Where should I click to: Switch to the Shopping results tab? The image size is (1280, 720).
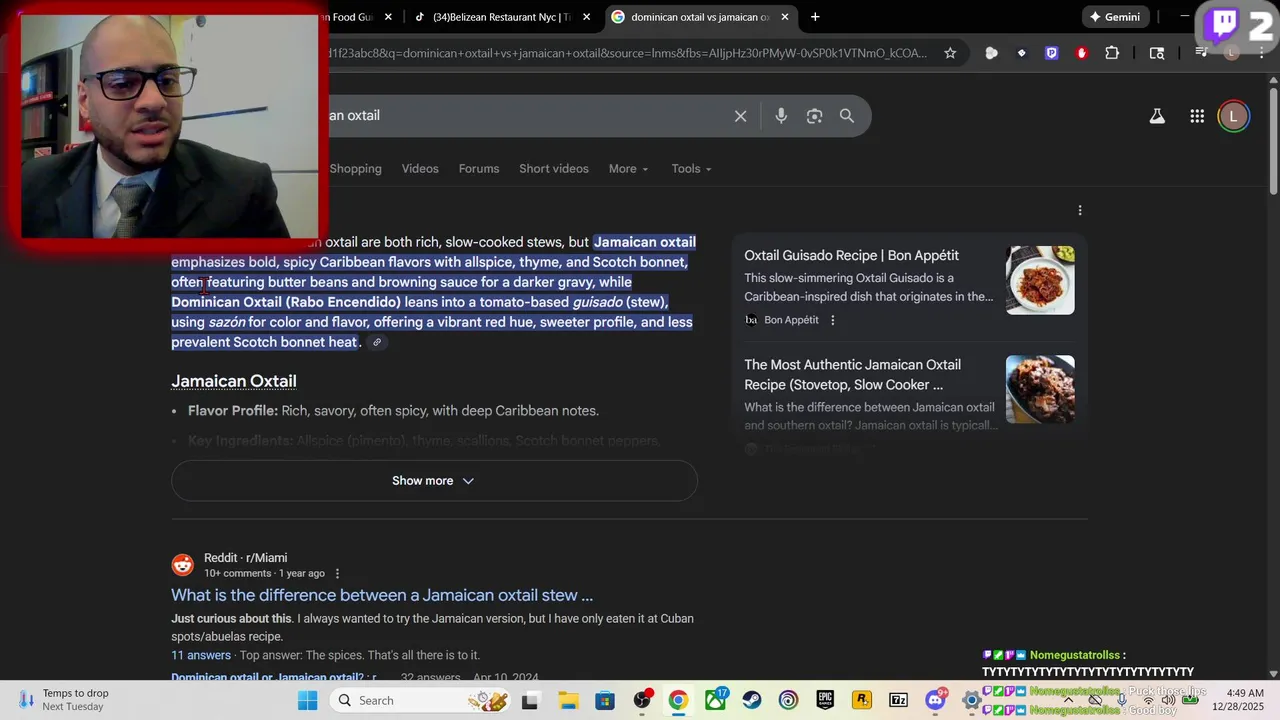click(356, 169)
